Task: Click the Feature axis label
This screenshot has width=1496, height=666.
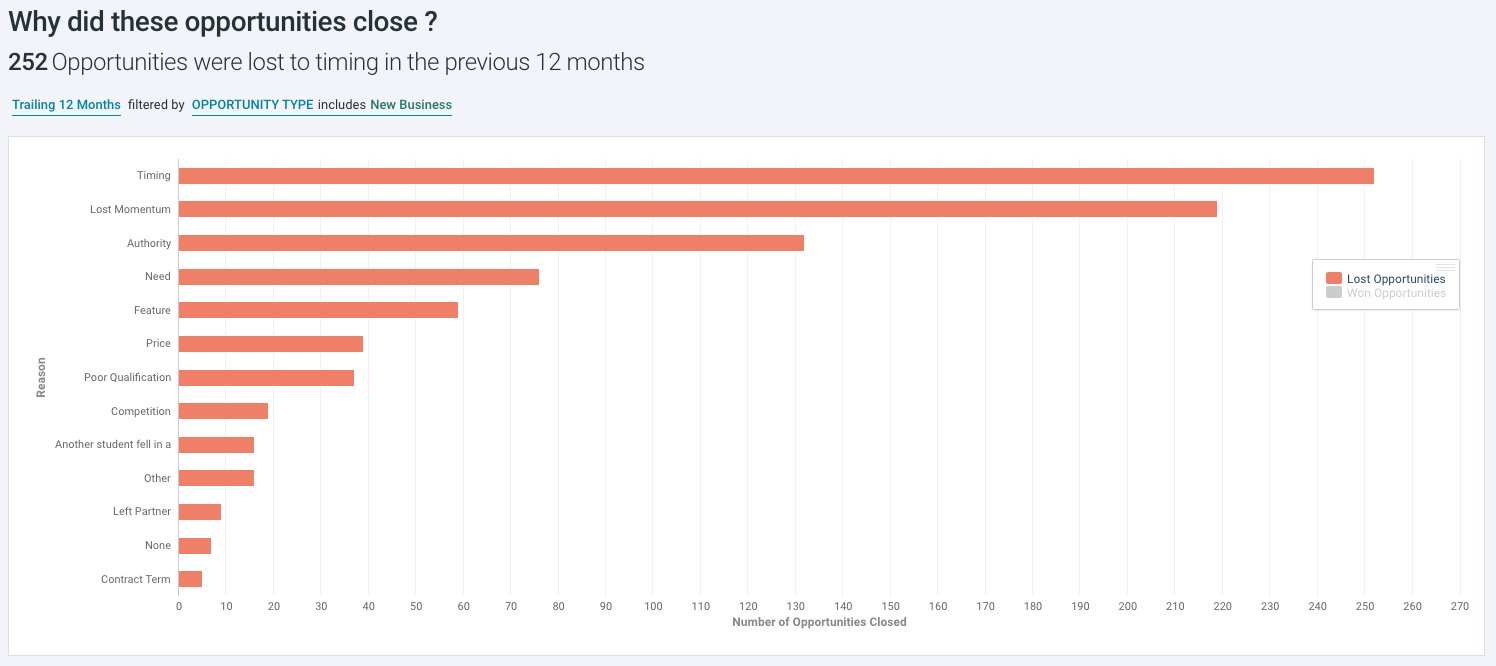Action: 152,310
